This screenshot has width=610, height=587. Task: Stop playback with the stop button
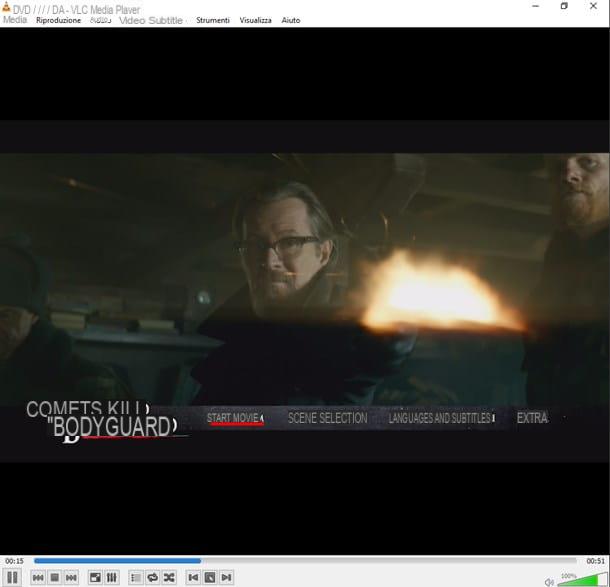coord(54,578)
